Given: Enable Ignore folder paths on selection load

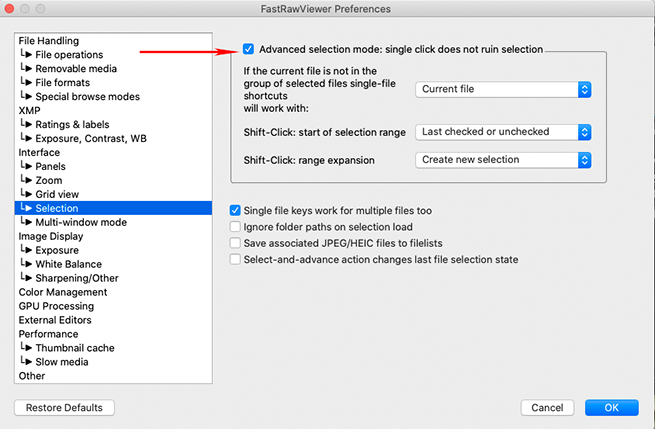Looking at the screenshot, I should (236, 227).
